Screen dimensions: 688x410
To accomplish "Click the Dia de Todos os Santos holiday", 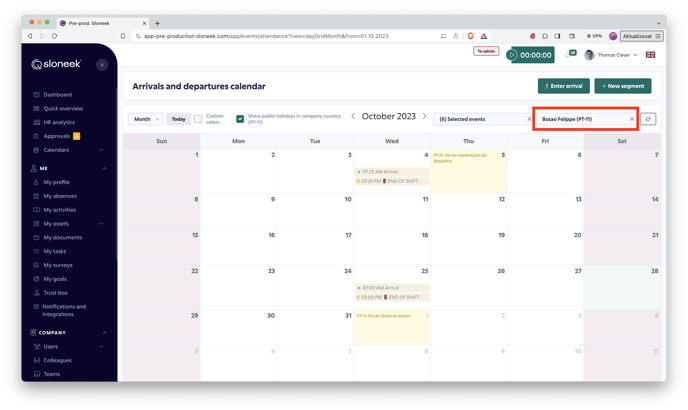I will [x=384, y=316].
